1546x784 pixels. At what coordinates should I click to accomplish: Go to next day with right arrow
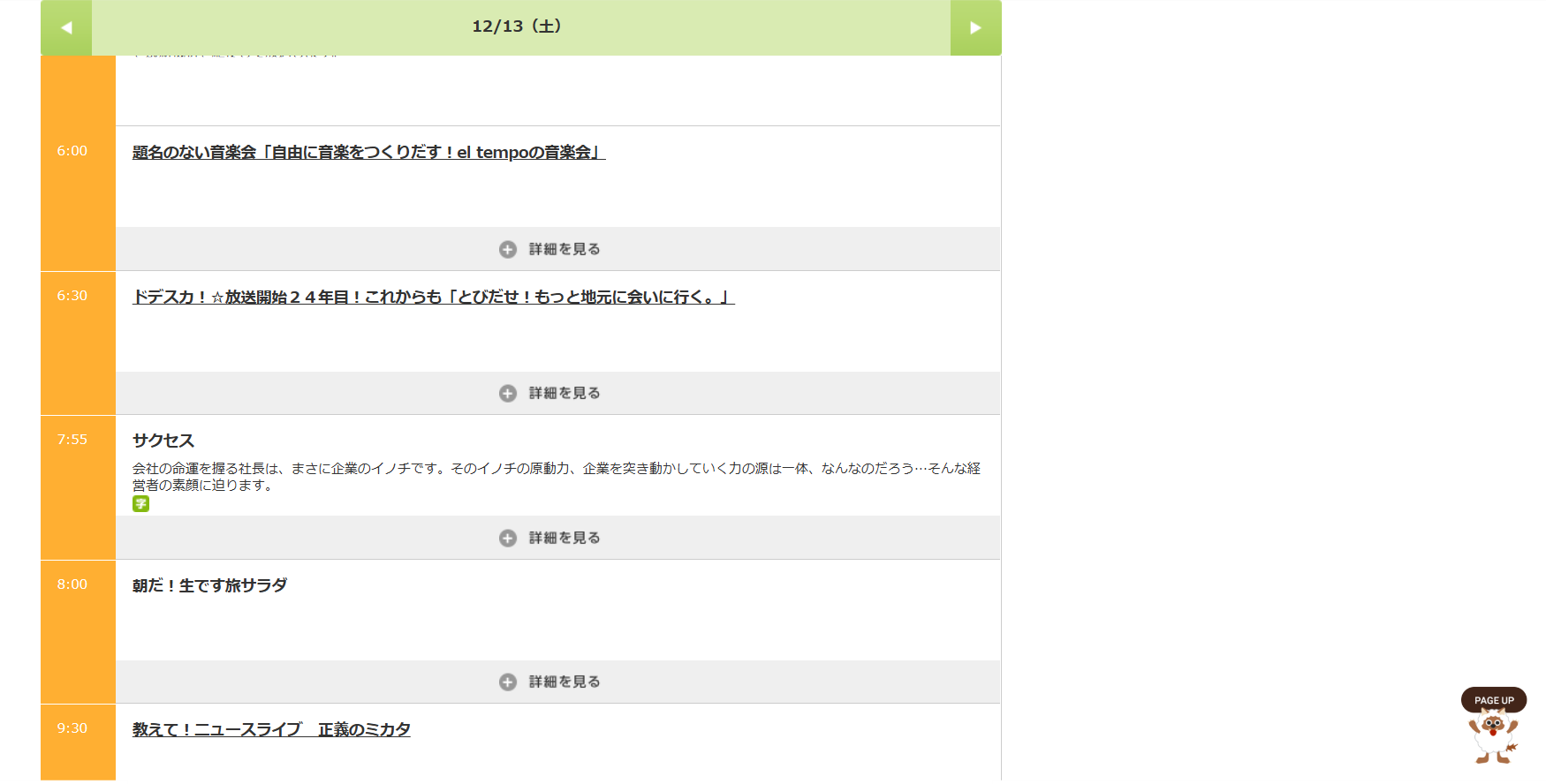pyautogui.click(x=975, y=27)
